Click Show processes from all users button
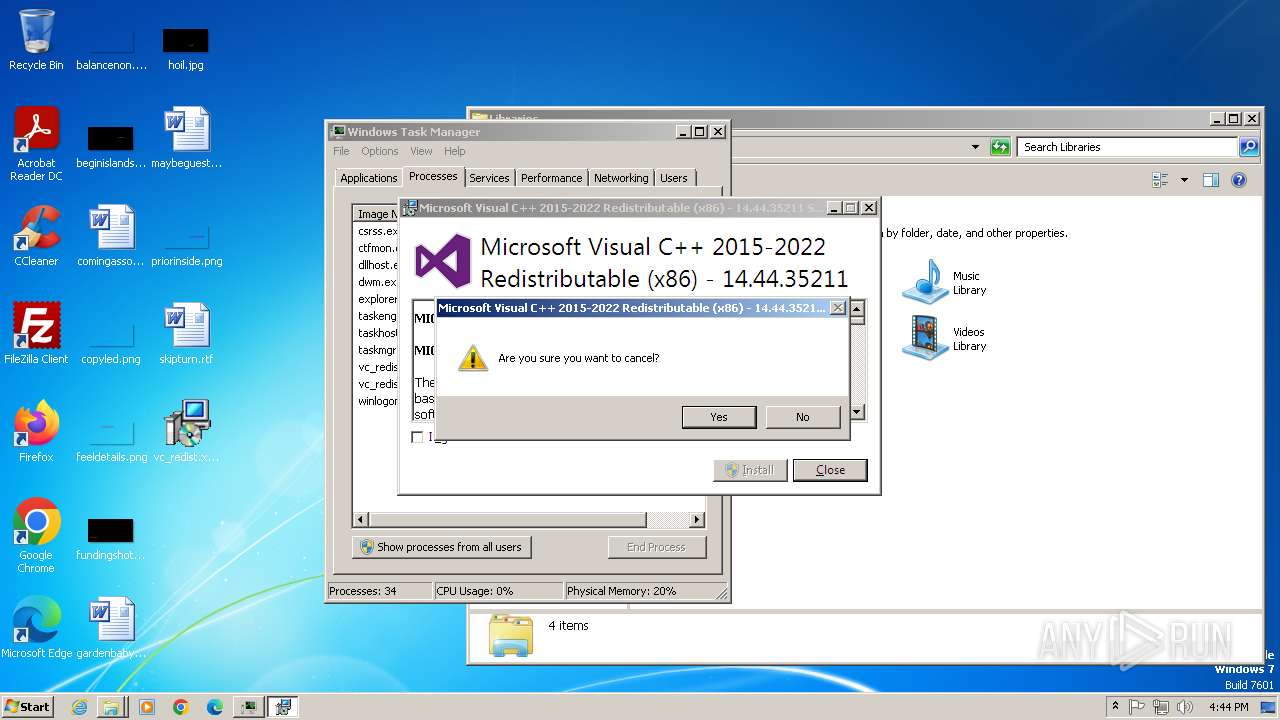This screenshot has height=720, width=1280. (441, 547)
